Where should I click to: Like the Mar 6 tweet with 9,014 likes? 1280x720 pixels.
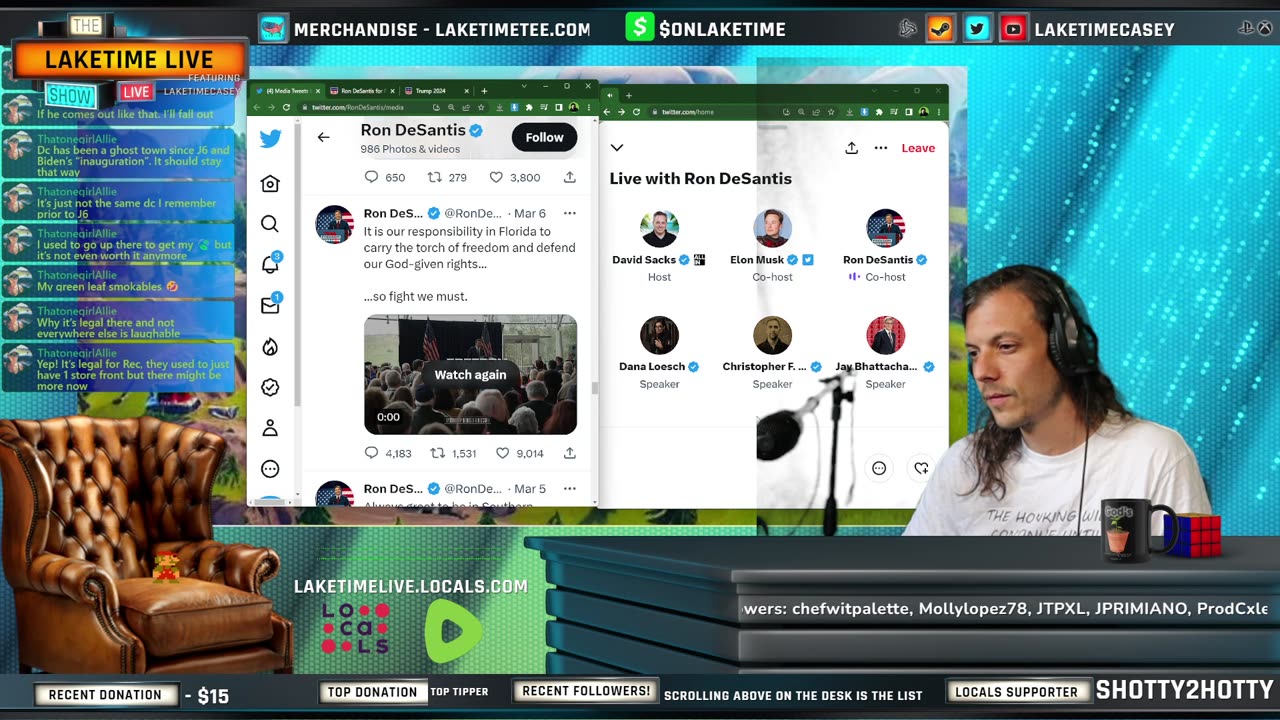pos(502,453)
